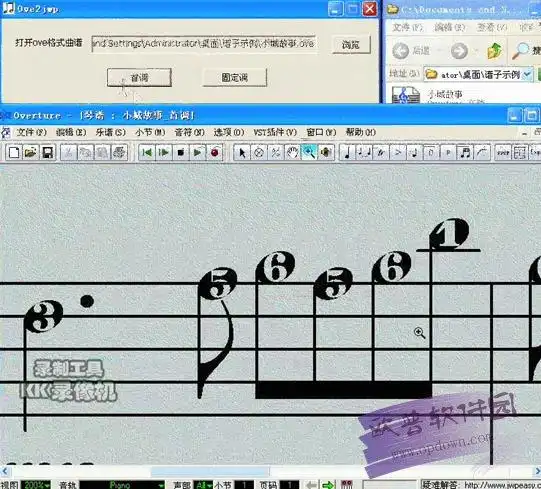Click the 浏览 browse button in Ove2jwp
The width and height of the screenshot is (541, 489).
(x=351, y=45)
